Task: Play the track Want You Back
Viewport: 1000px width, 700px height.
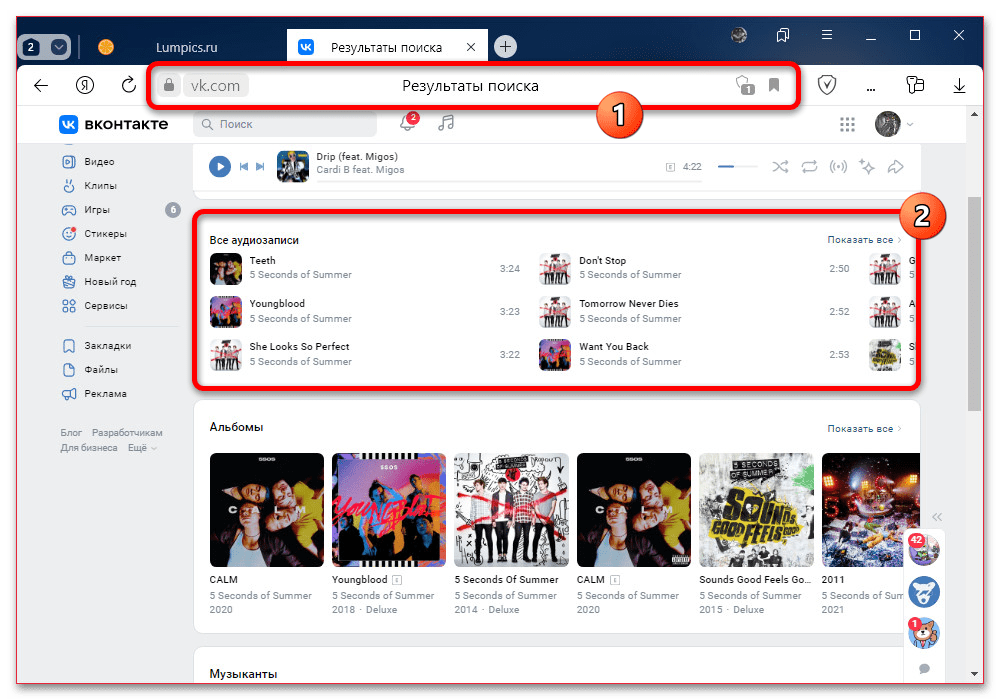Action: coord(555,354)
